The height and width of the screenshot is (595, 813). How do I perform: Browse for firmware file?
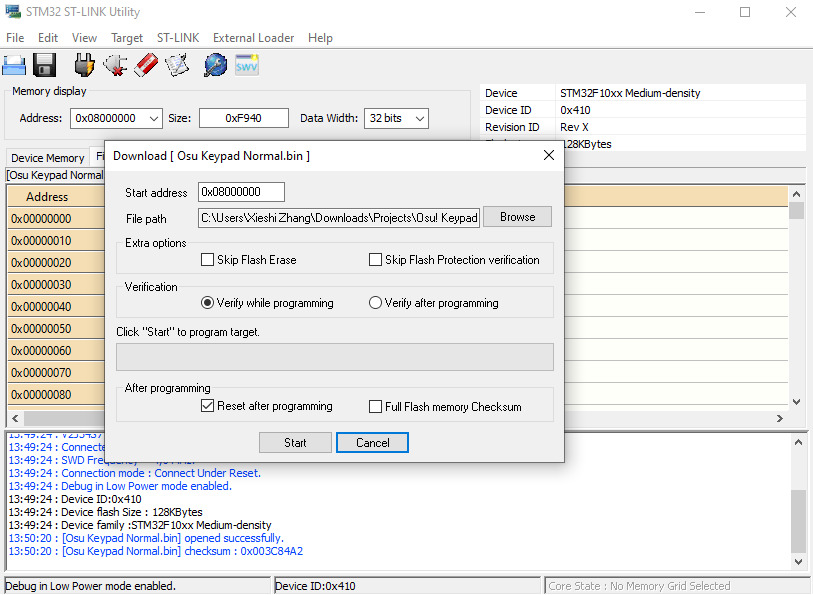point(517,217)
